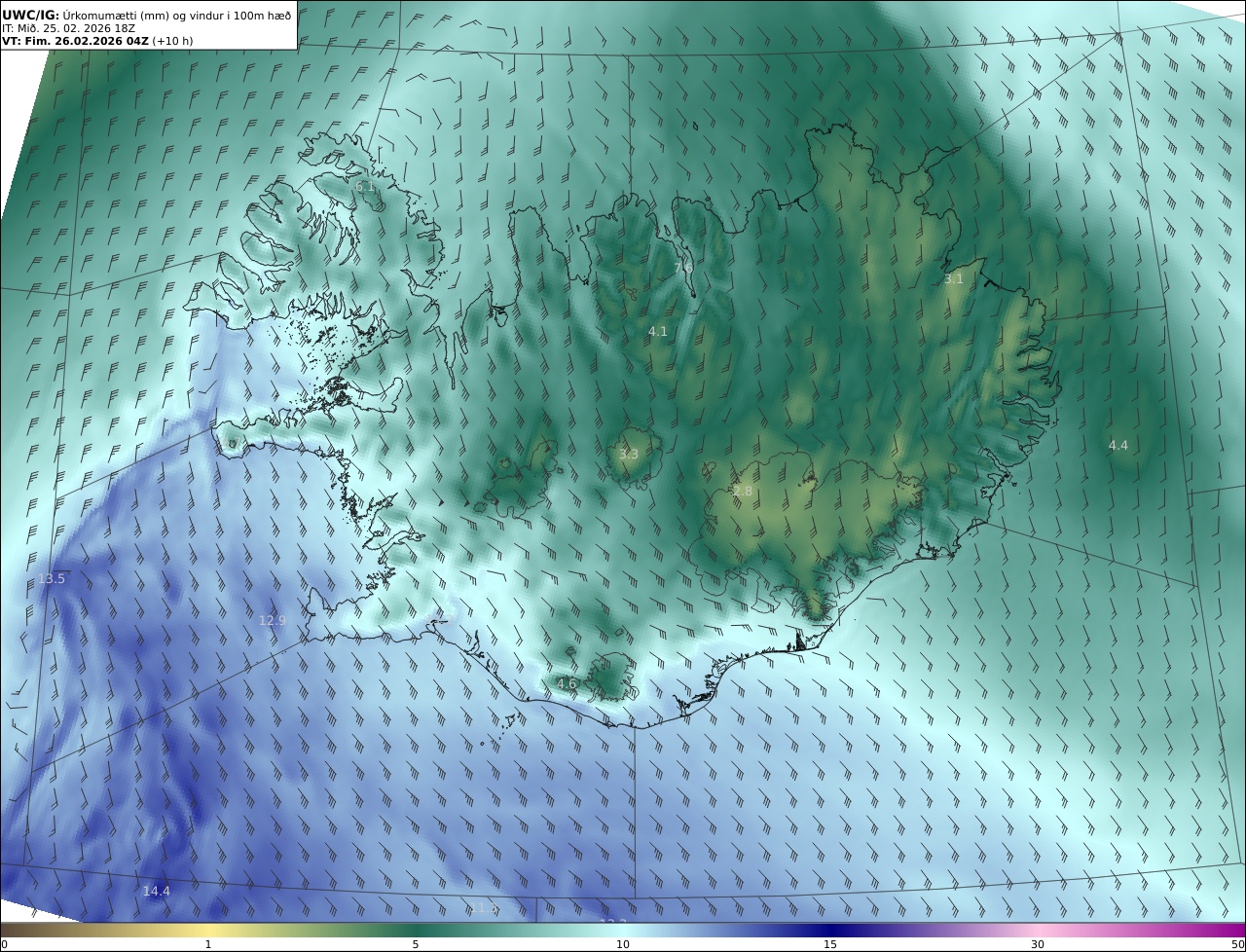Viewport: 1246px width, 952px height.
Task: Select the 3.1 value label on the map
Action: click(x=954, y=279)
